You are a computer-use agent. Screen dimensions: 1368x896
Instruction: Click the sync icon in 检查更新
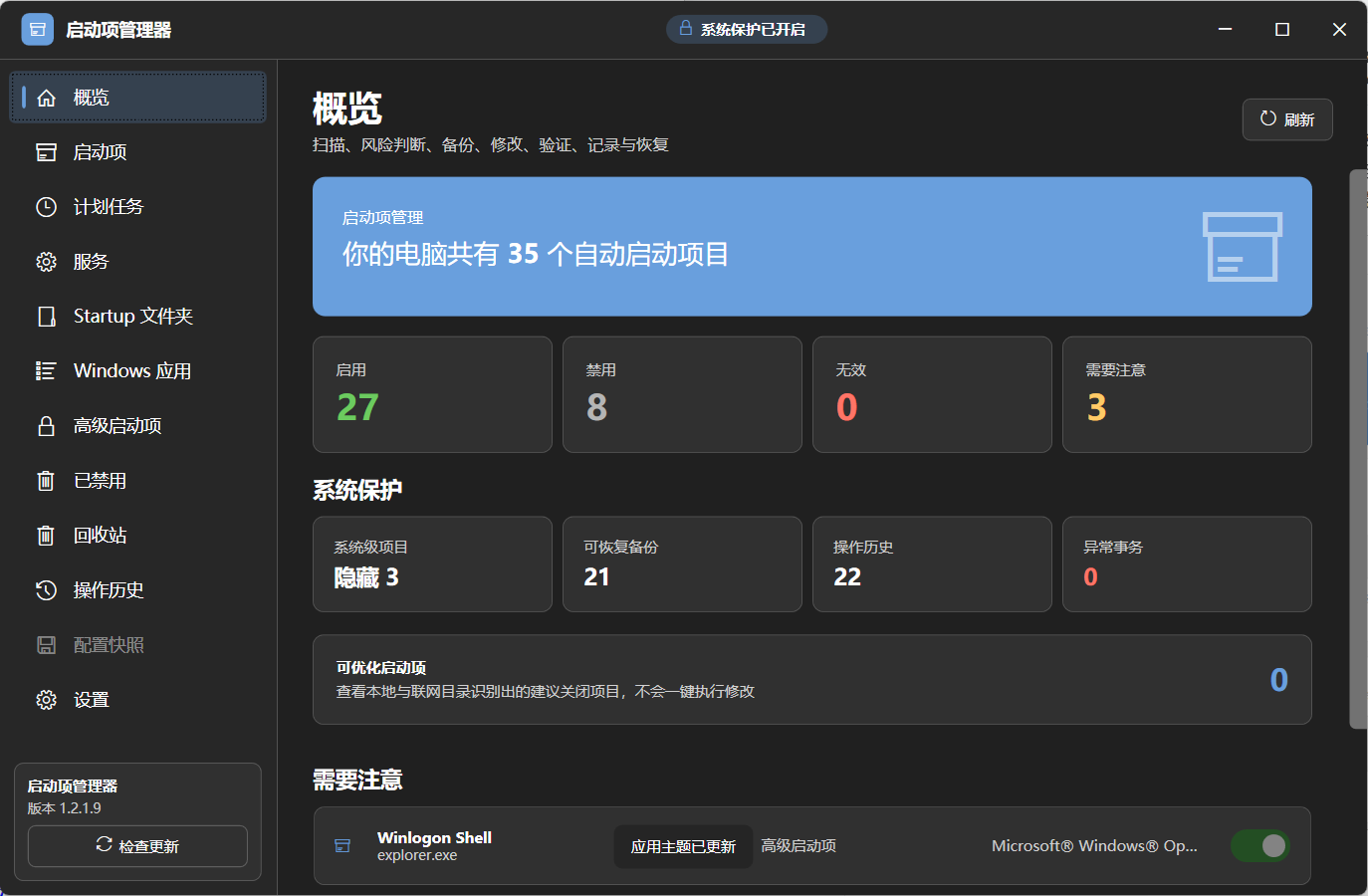click(x=104, y=845)
